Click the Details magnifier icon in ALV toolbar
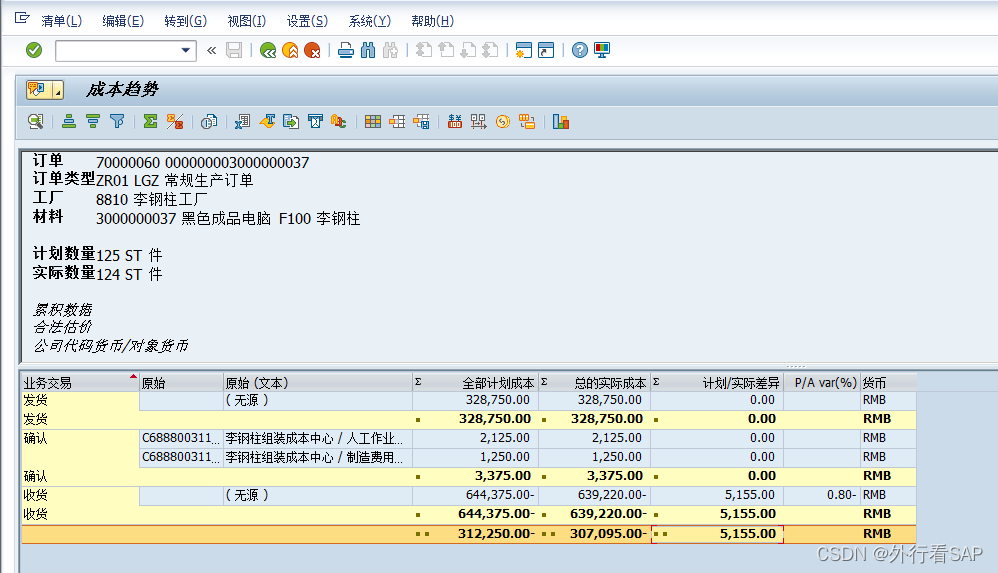 [36, 122]
